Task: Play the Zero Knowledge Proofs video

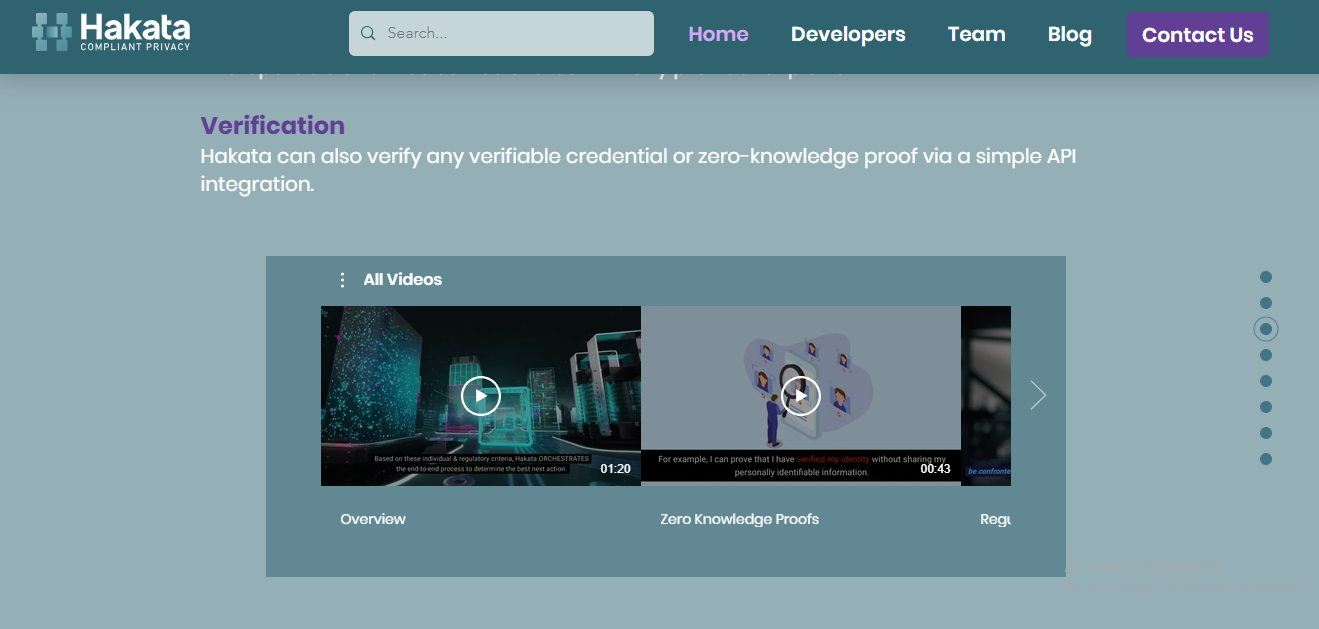Action: (x=801, y=396)
